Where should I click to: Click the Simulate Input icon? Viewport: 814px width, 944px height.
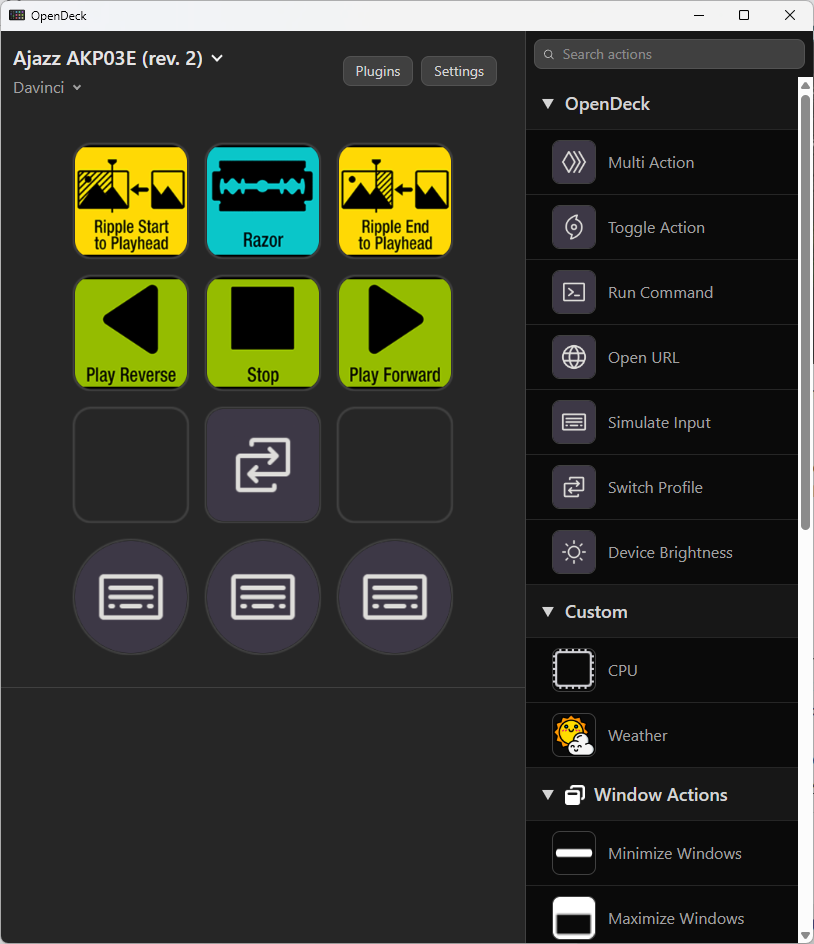click(x=574, y=422)
